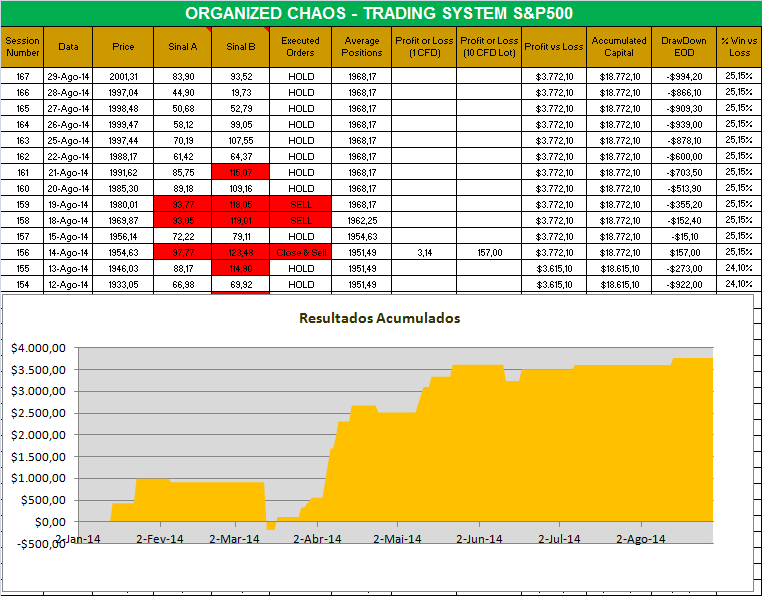This screenshot has height=596, width=762.
Task: Click Sinal A value 89,18
Action: coord(183,189)
